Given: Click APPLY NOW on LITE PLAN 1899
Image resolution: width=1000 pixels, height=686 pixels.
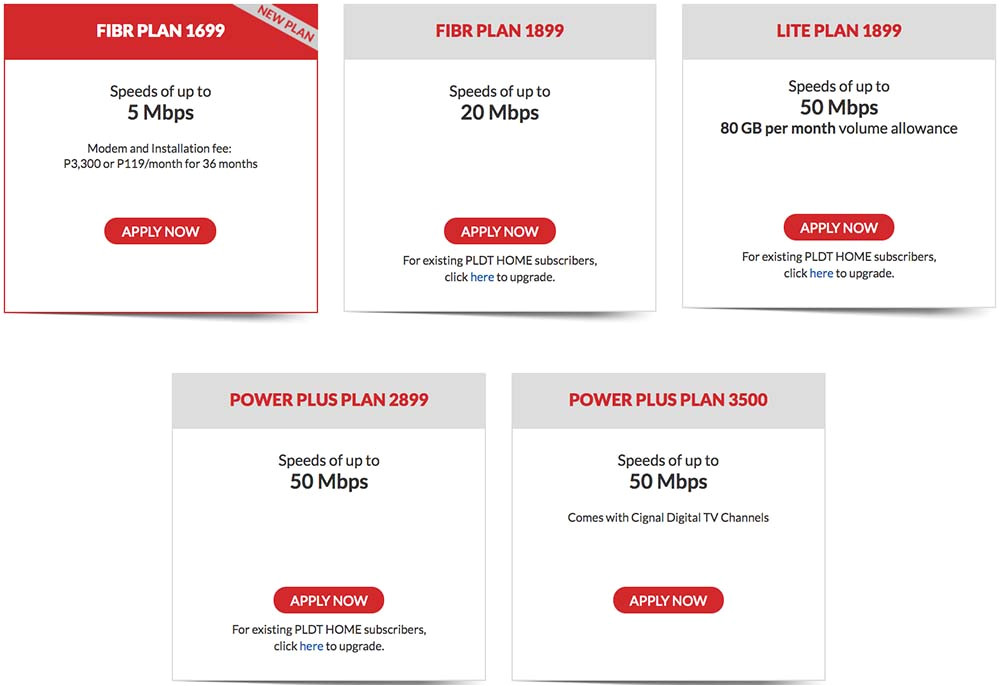Looking at the screenshot, I should 838,227.
